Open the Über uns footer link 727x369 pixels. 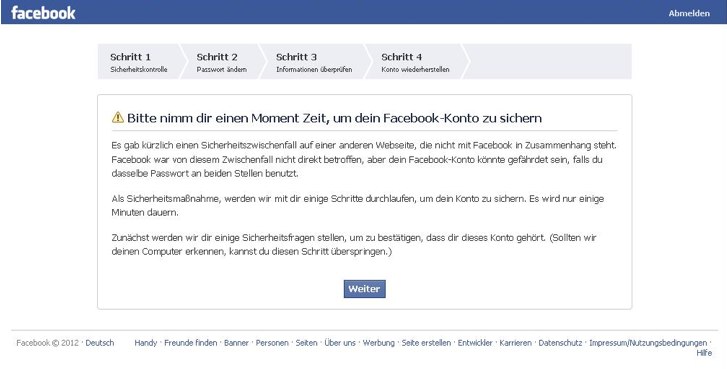pyautogui.click(x=340, y=343)
